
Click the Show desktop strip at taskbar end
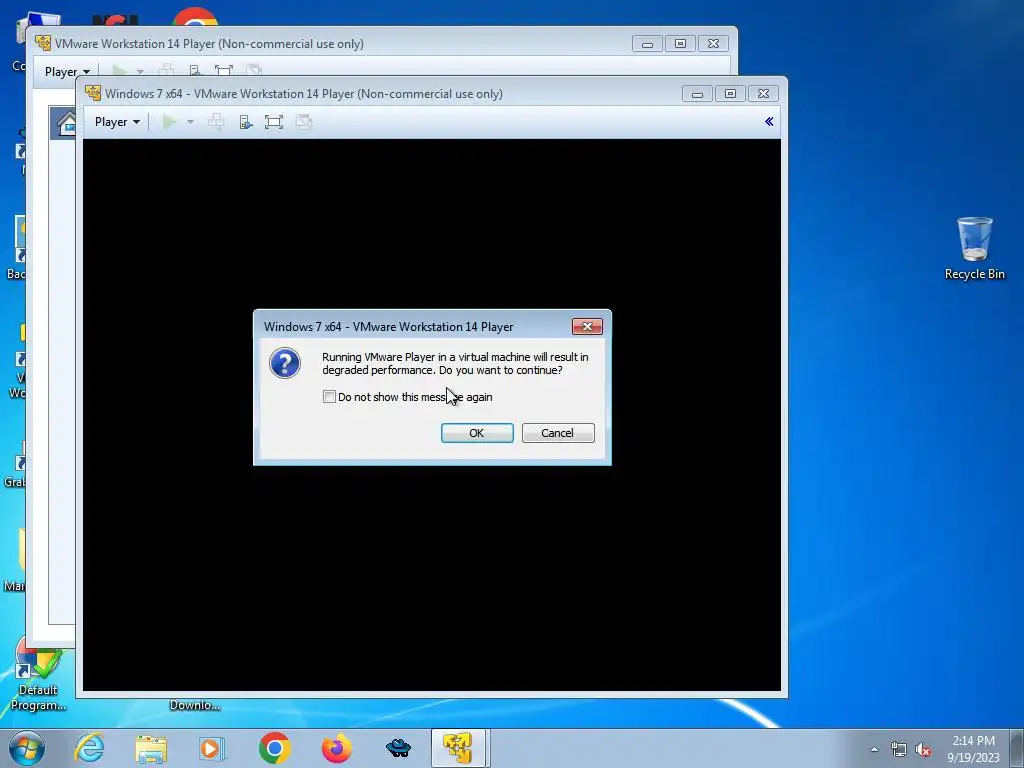pos(1018,748)
